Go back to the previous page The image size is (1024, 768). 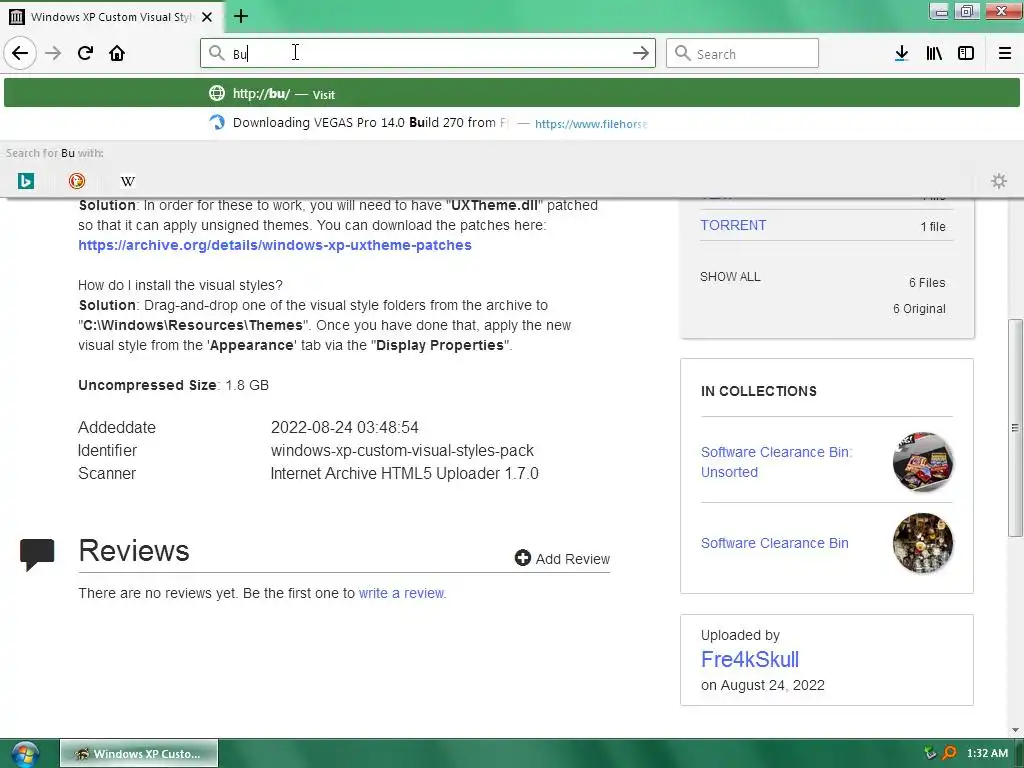coord(20,53)
